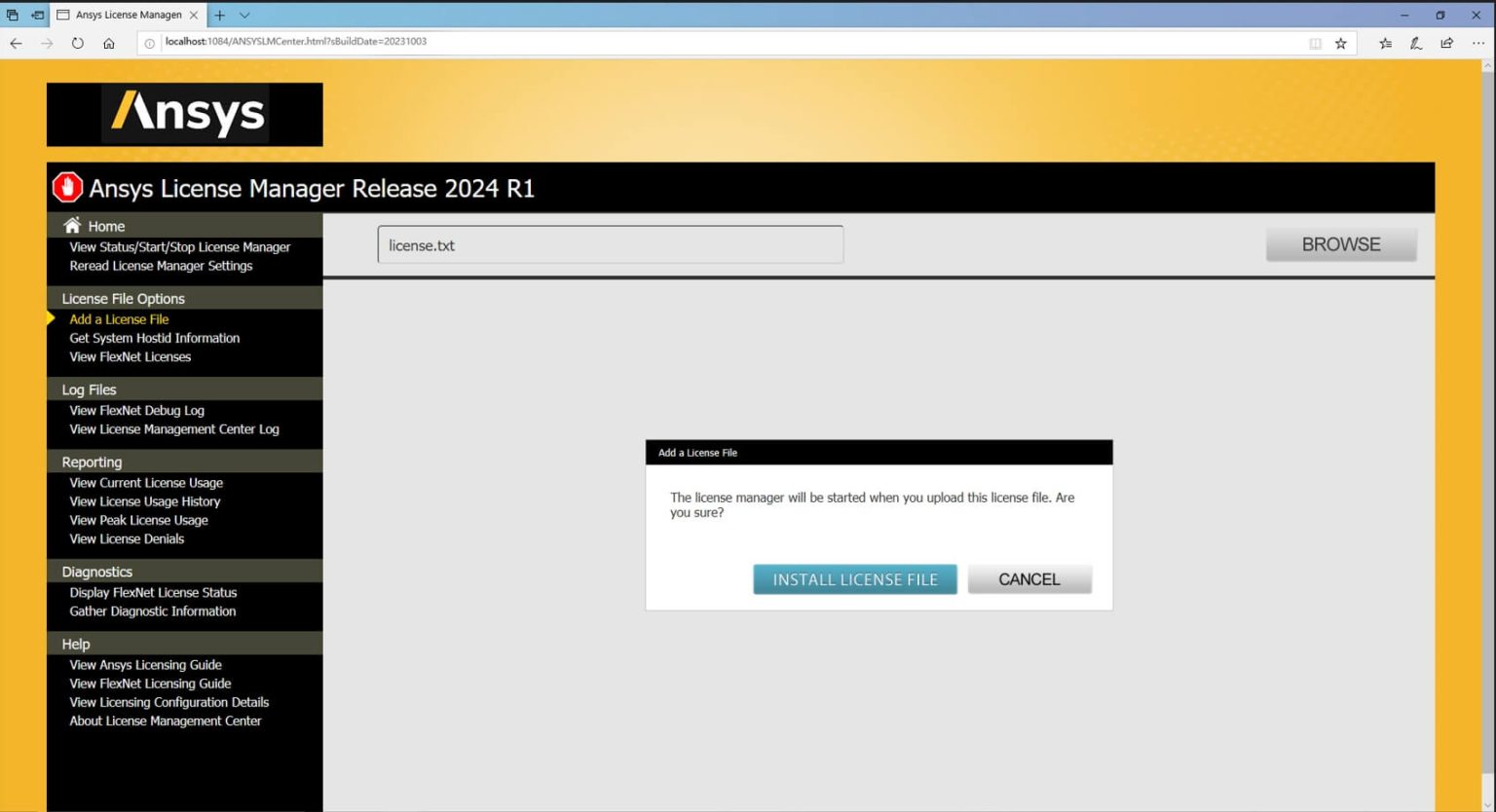The height and width of the screenshot is (812, 1496).
Task: Select Gather Diagnostic Information
Action: tap(152, 610)
